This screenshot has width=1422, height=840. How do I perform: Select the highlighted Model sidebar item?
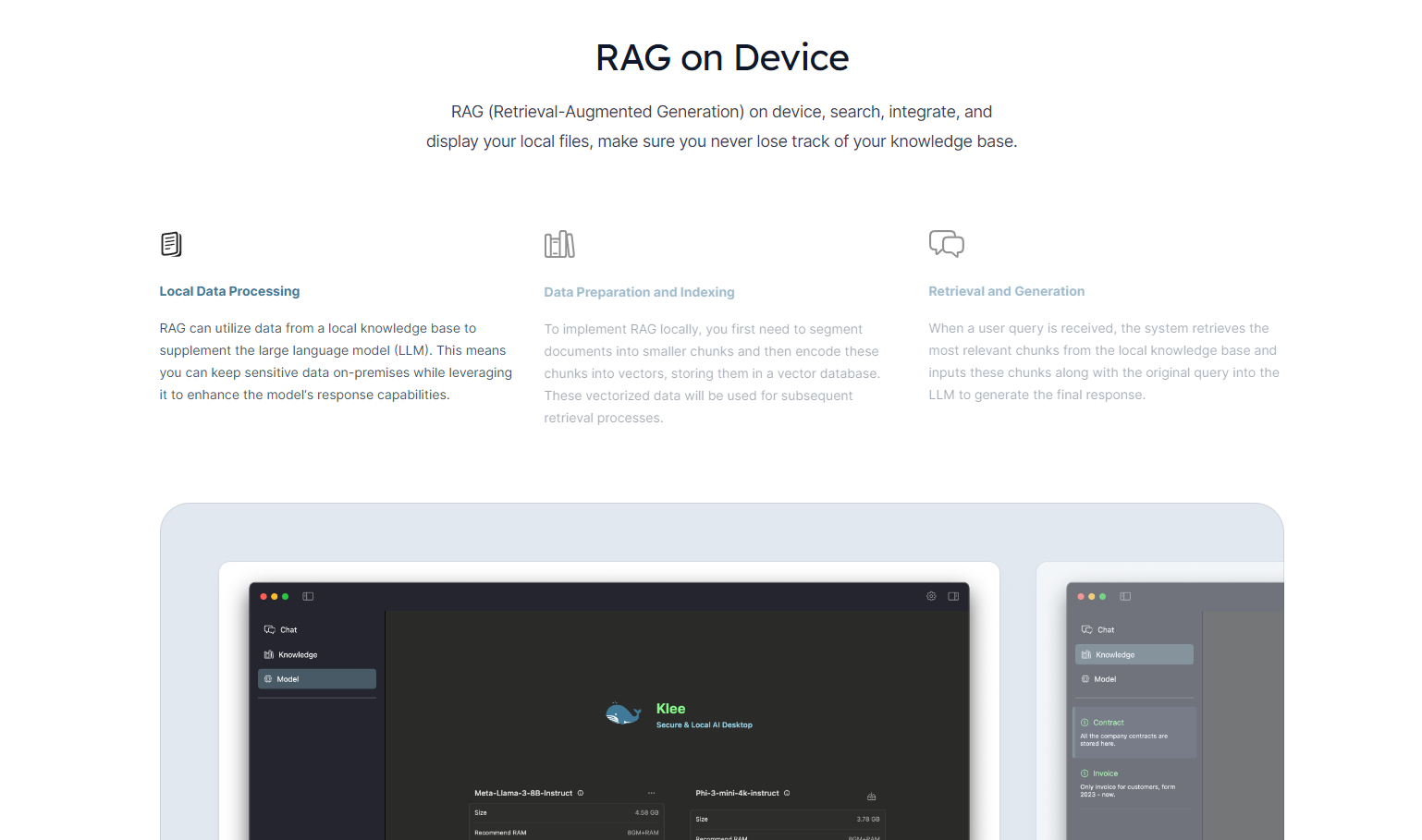click(316, 678)
